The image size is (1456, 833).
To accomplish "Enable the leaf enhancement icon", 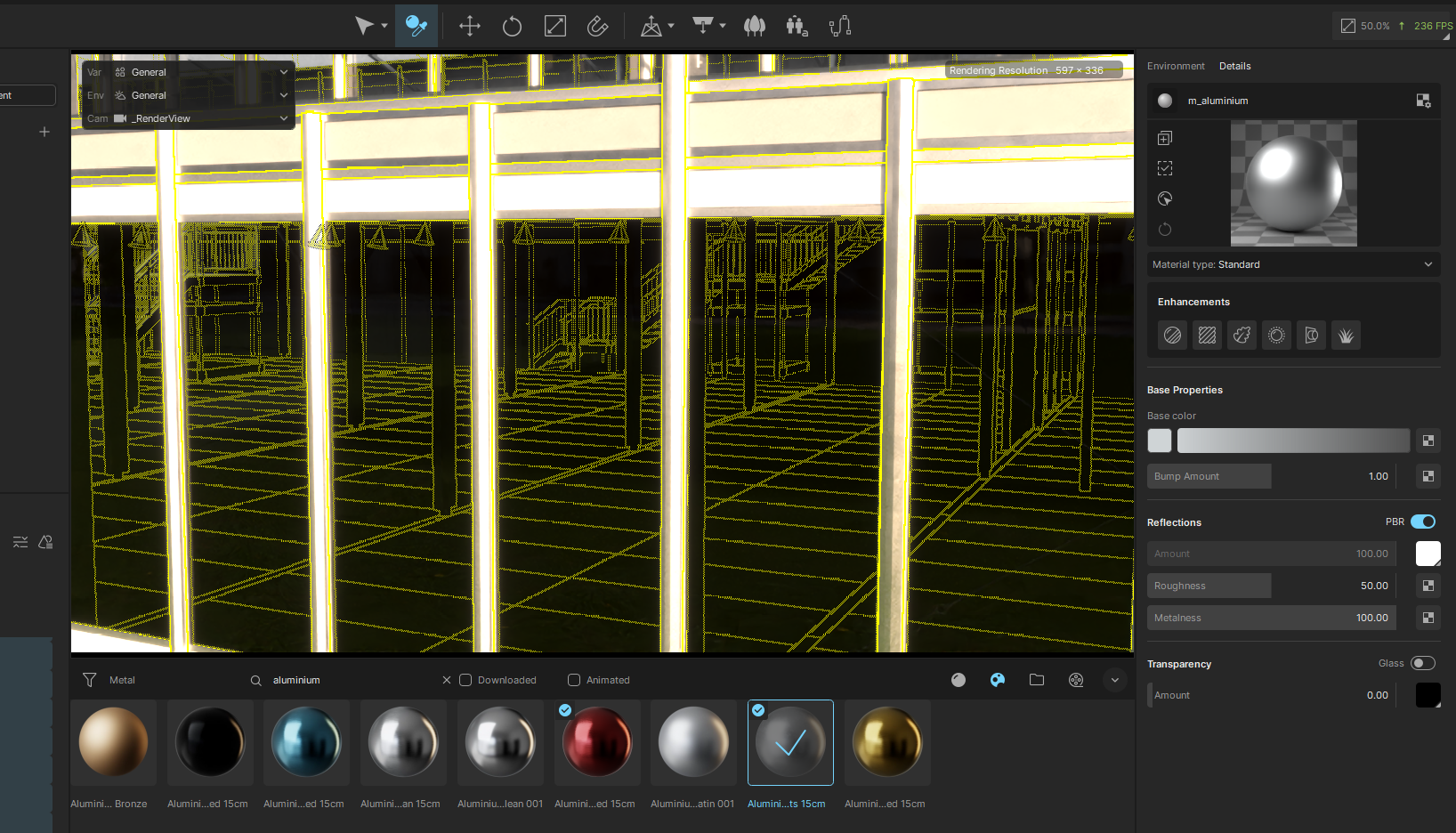I will pyautogui.click(x=1242, y=336).
